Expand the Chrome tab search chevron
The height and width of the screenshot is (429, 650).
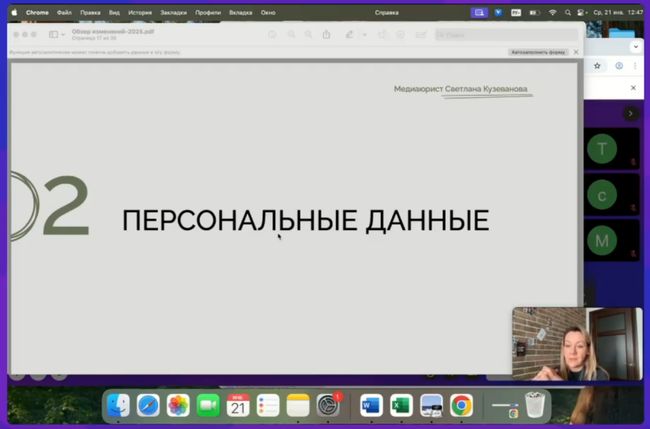point(636,45)
